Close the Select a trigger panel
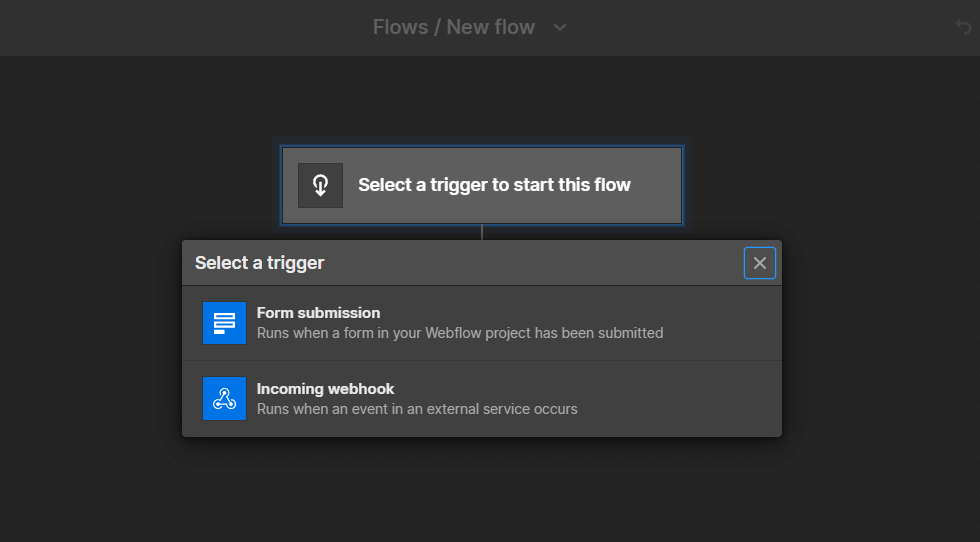This screenshot has height=542, width=980. 759,263
